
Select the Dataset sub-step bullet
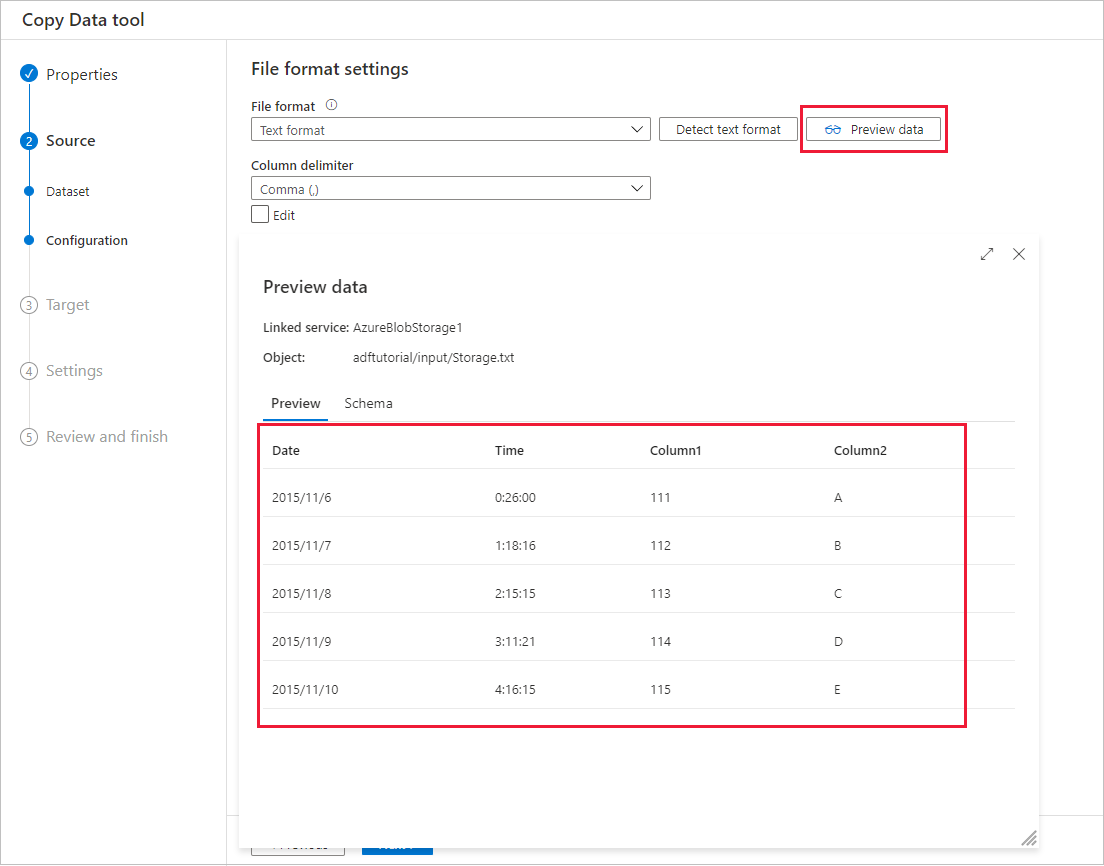coord(29,191)
